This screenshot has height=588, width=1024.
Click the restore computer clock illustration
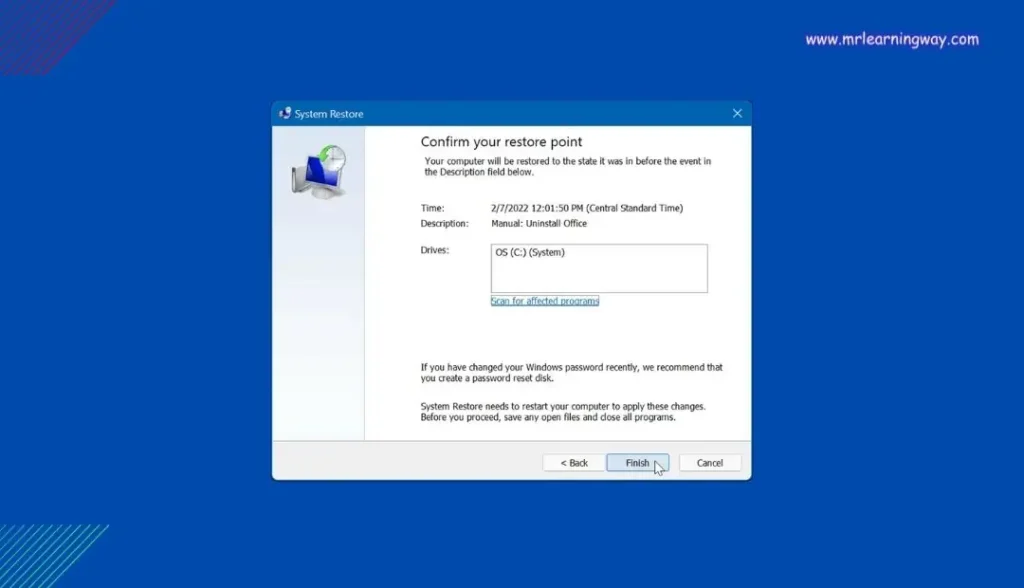click(319, 172)
